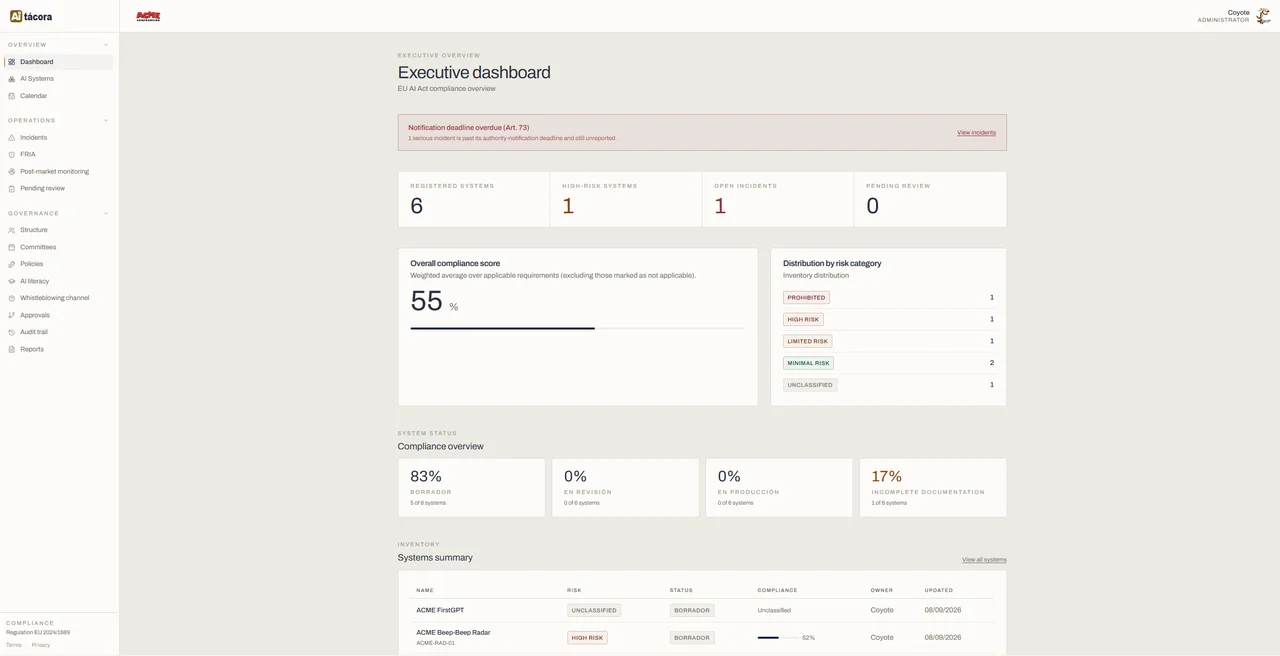This screenshot has width=1280, height=656.
Task: Open the Privacy link in the footer
Action: click(x=41, y=645)
